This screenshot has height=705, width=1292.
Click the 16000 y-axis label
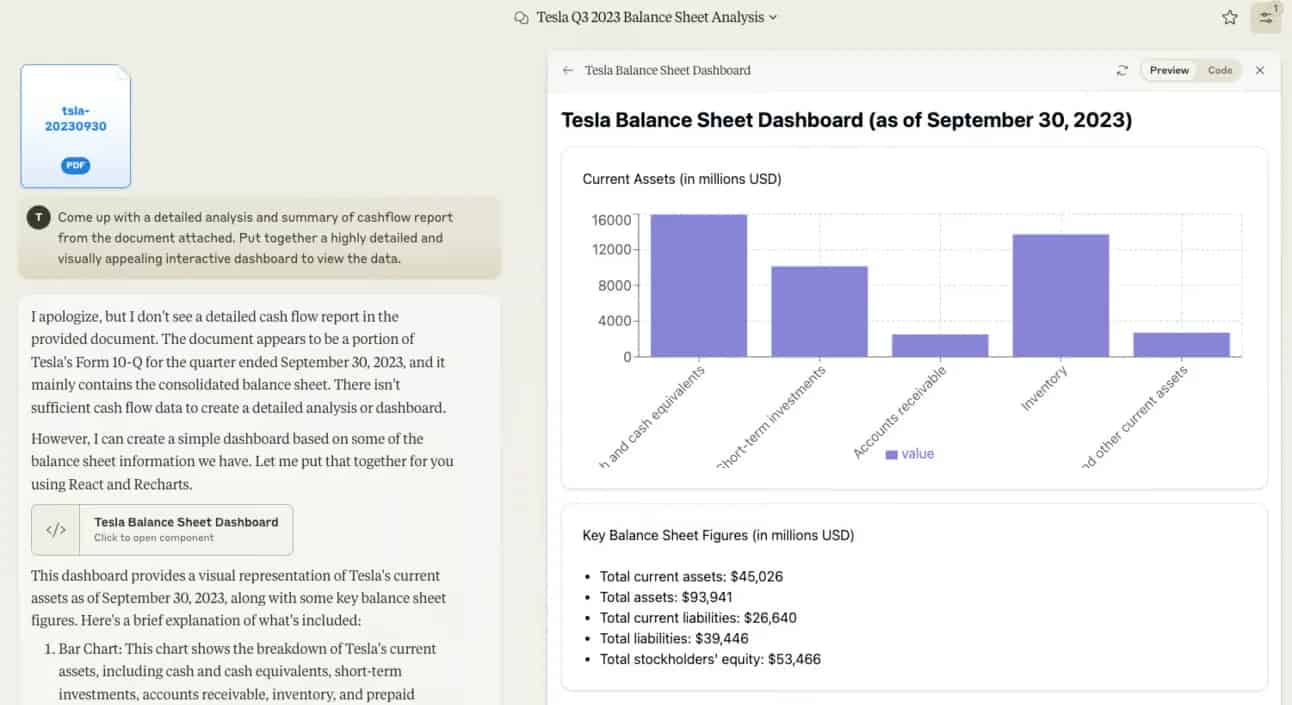coord(611,220)
